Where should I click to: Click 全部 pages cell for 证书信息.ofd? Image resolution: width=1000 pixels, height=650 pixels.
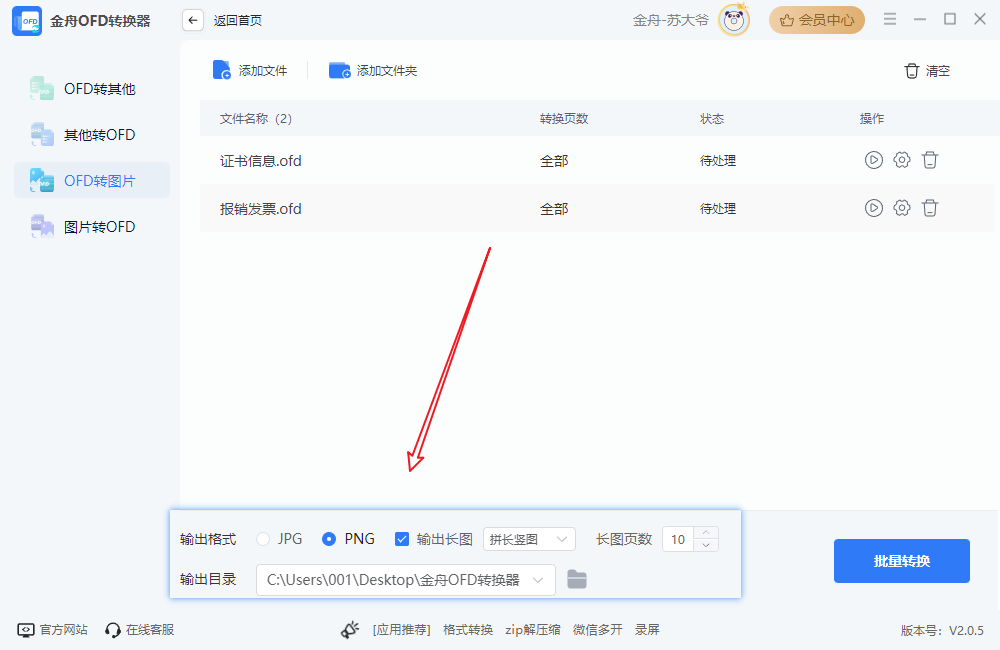point(554,161)
